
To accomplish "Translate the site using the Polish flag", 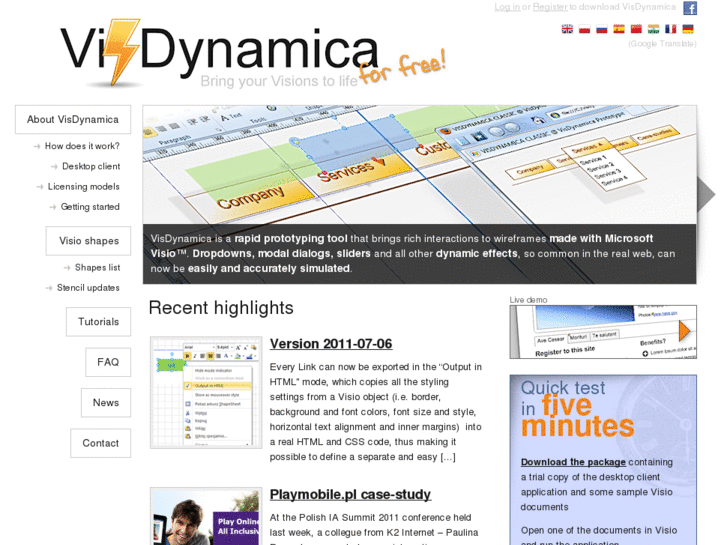I will tap(585, 29).
